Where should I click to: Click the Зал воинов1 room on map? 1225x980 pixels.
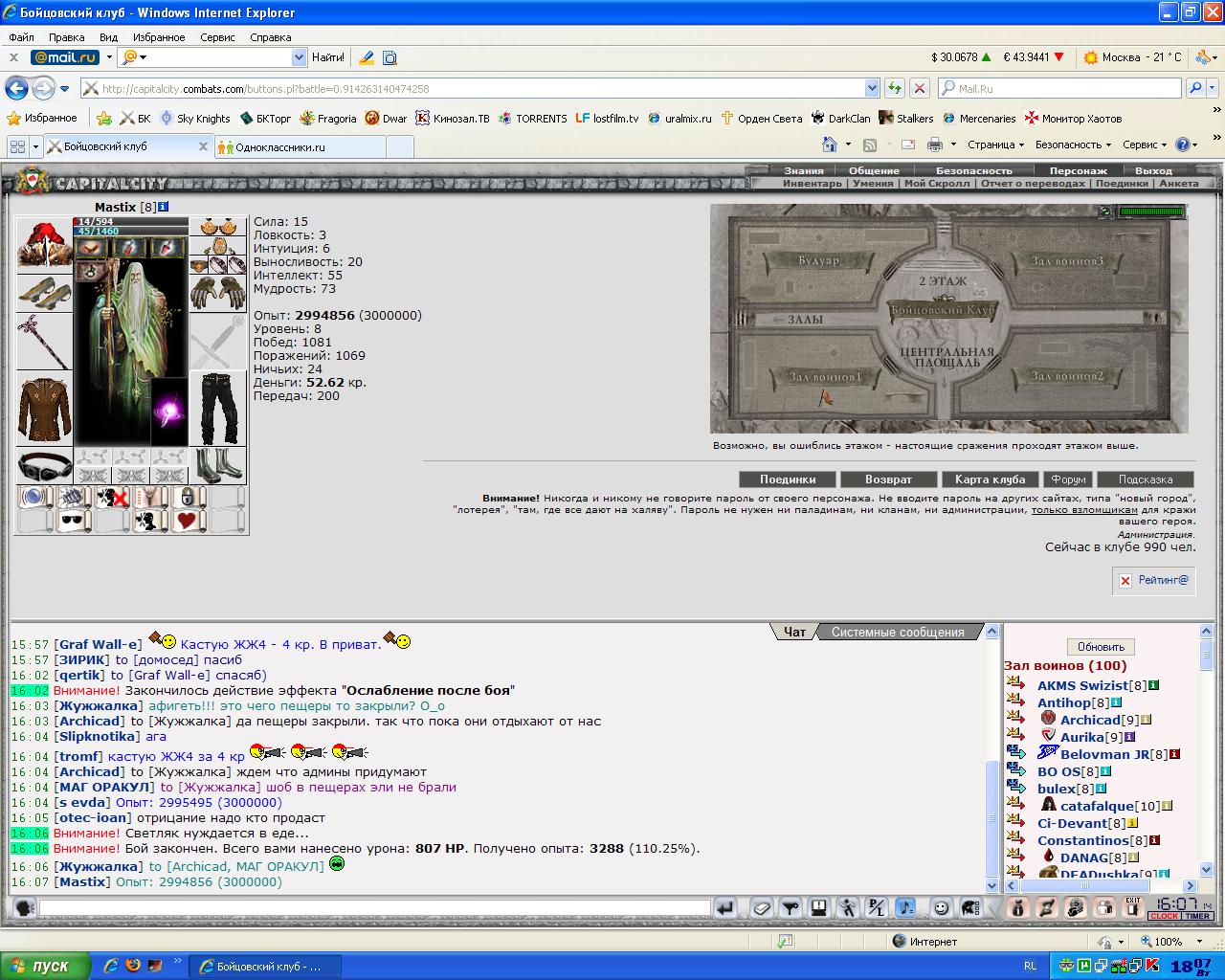point(825,376)
